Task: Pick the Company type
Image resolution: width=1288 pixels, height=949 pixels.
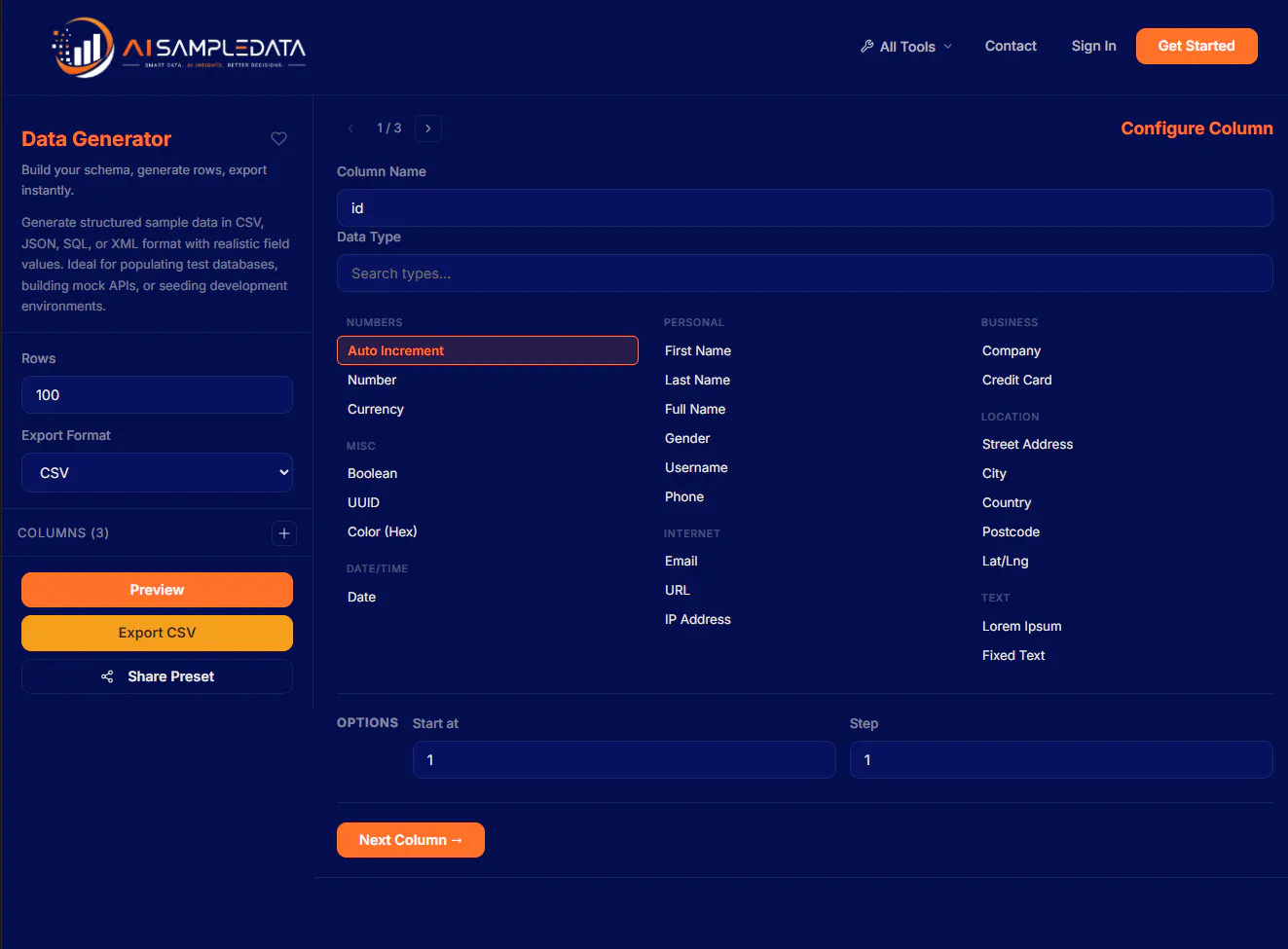Action: (1012, 351)
